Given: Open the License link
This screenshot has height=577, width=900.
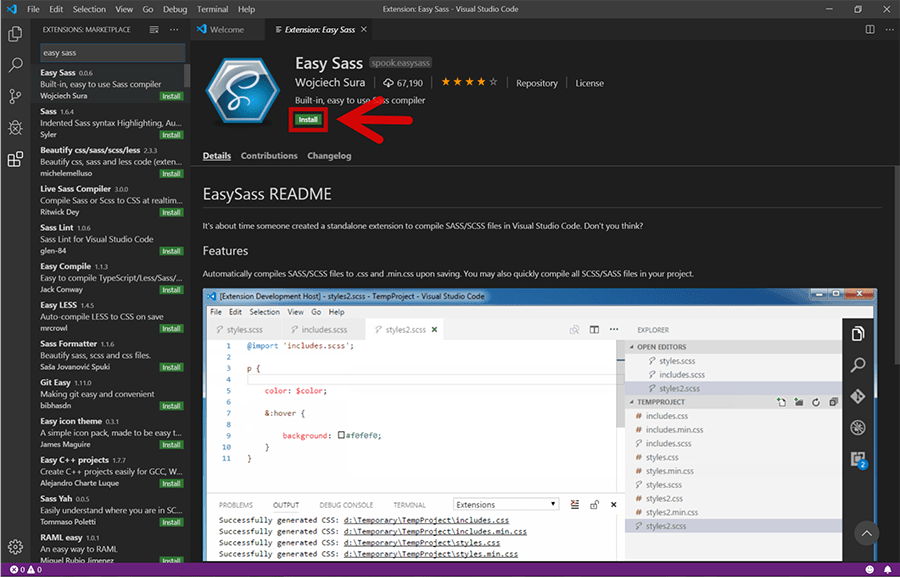Looking at the screenshot, I should coord(589,83).
